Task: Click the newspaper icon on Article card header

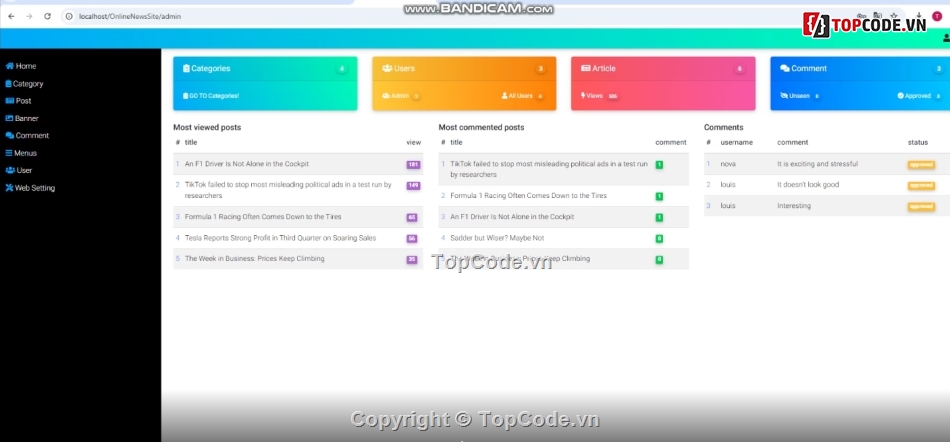Action: (x=586, y=68)
